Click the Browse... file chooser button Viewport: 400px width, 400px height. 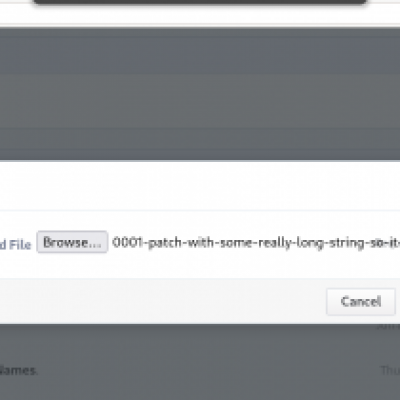pyautogui.click(x=72, y=242)
